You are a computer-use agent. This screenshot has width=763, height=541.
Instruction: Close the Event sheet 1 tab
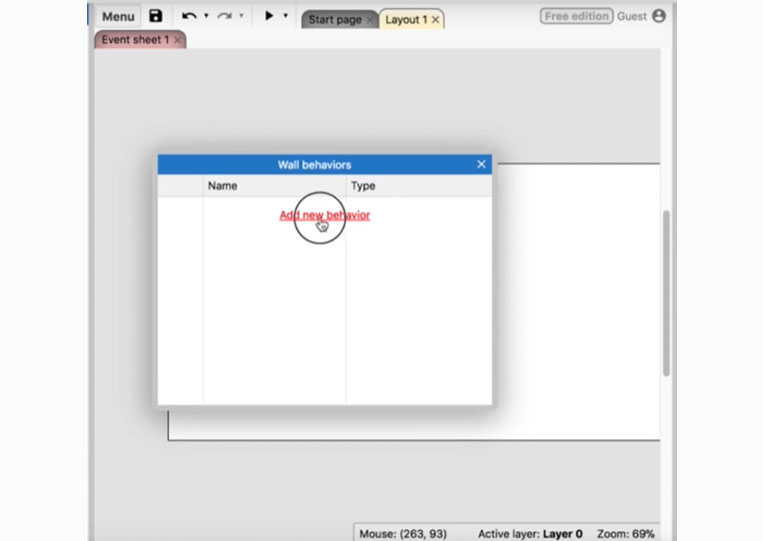tap(178, 40)
